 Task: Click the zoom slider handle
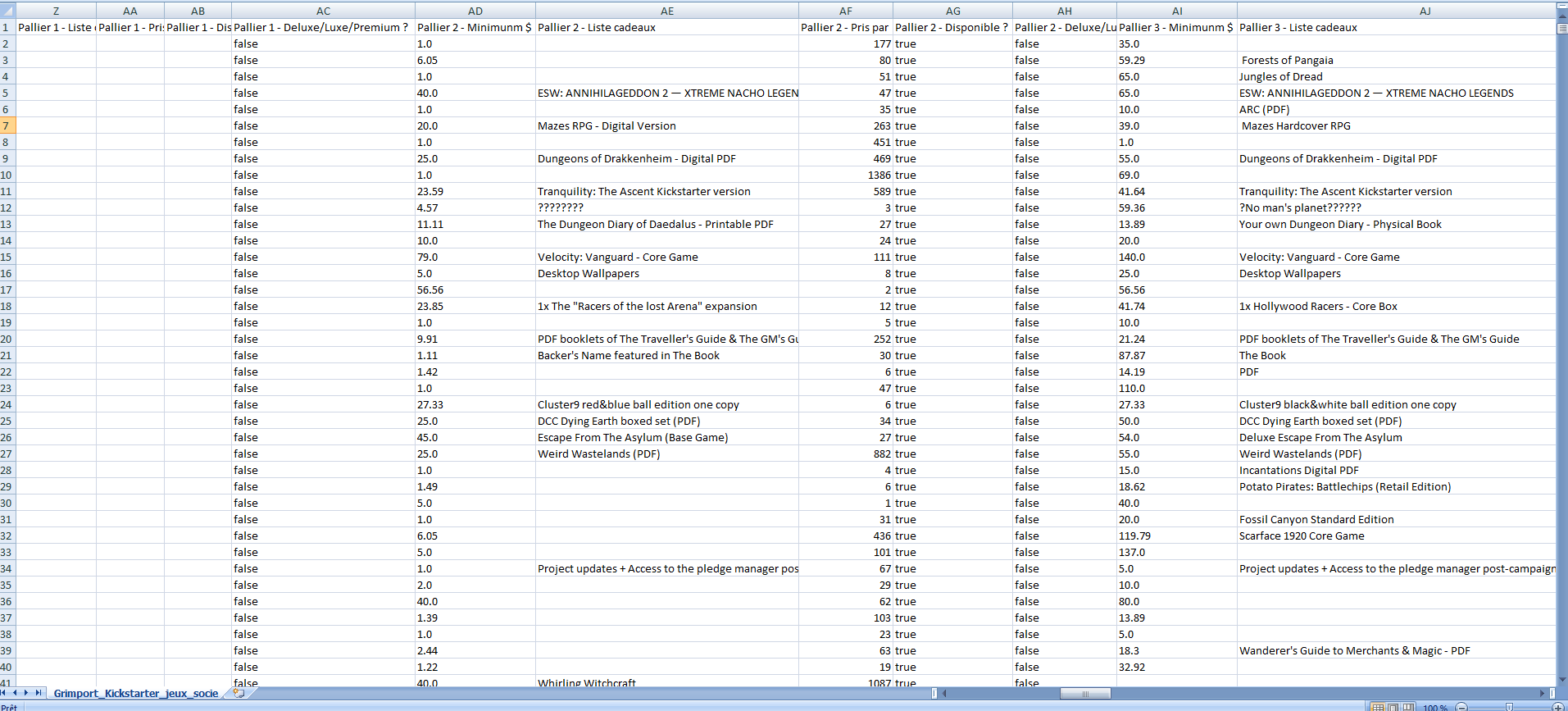coord(1509,707)
